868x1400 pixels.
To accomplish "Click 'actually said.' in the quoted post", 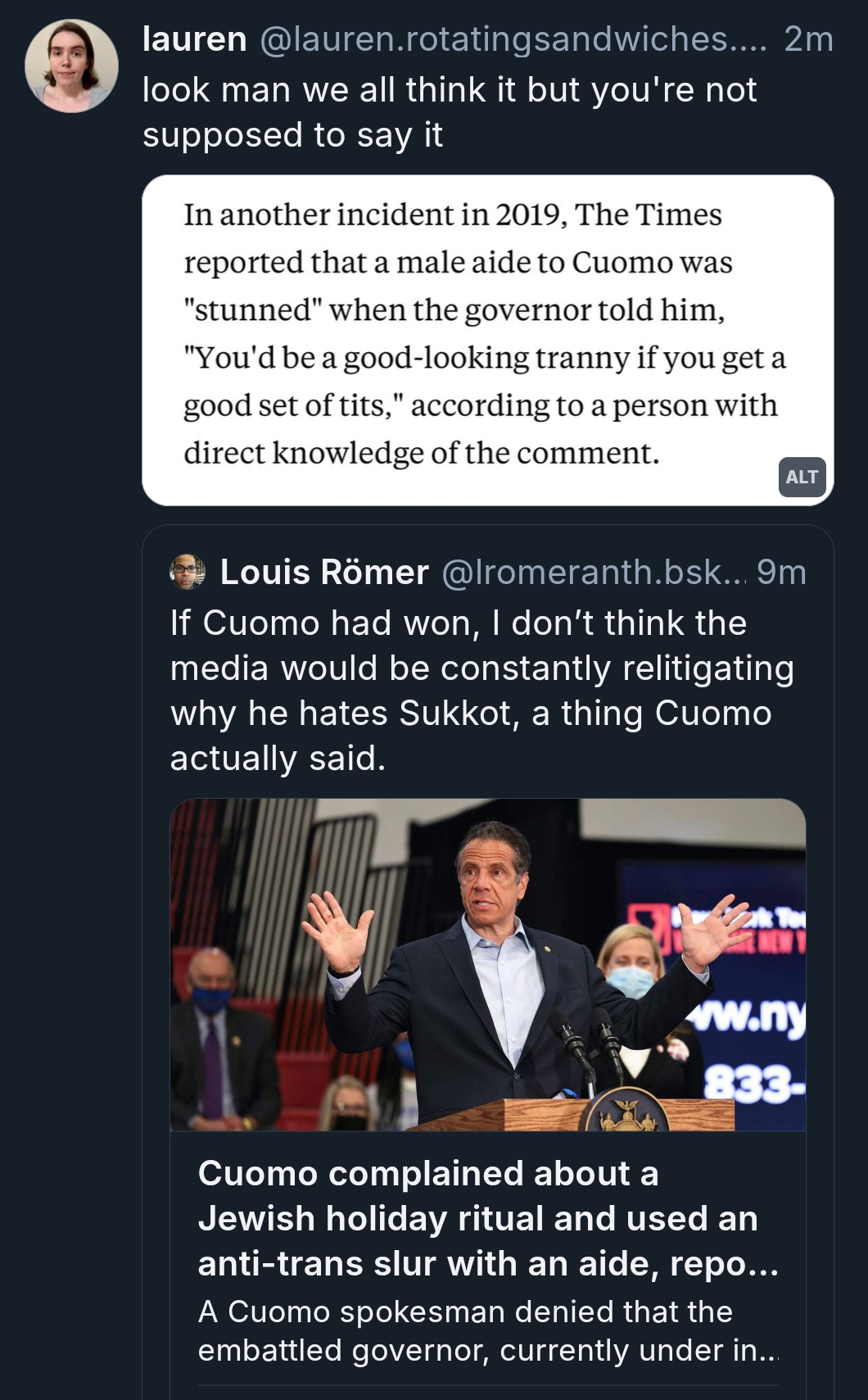I will (x=278, y=759).
